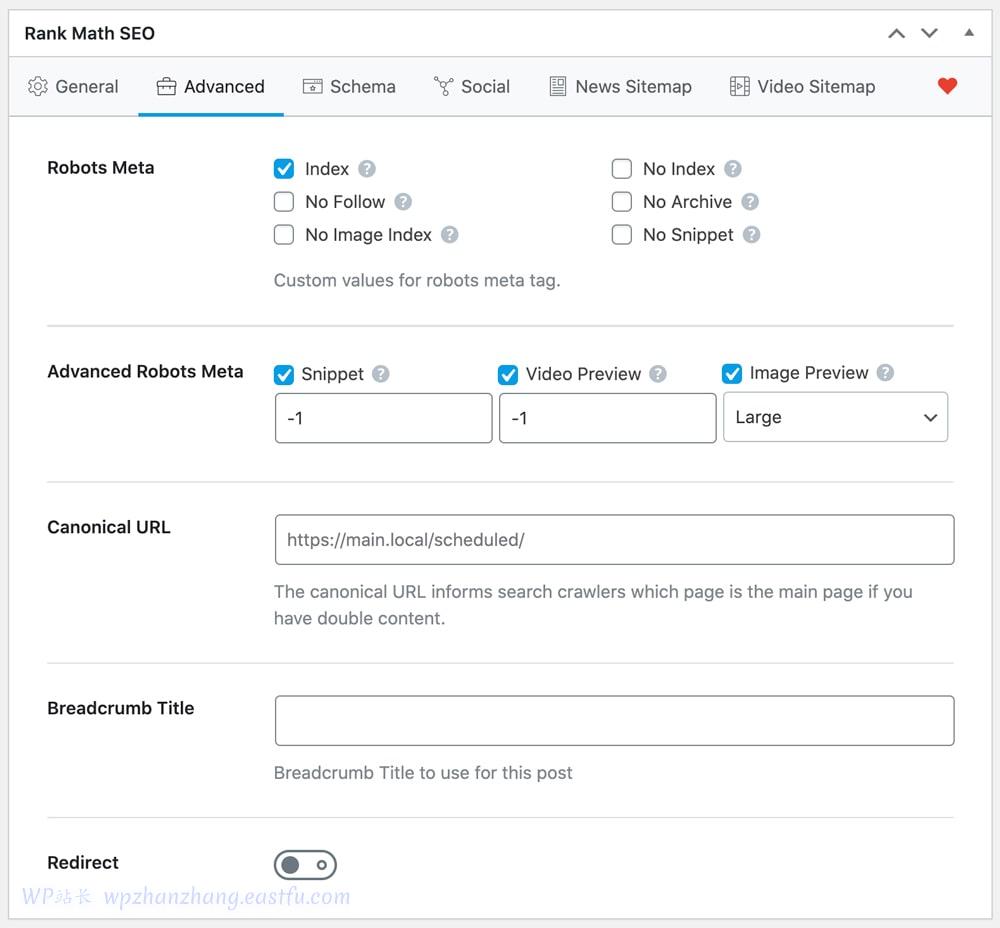Move Rank Math SEO panel down

pos(930,33)
